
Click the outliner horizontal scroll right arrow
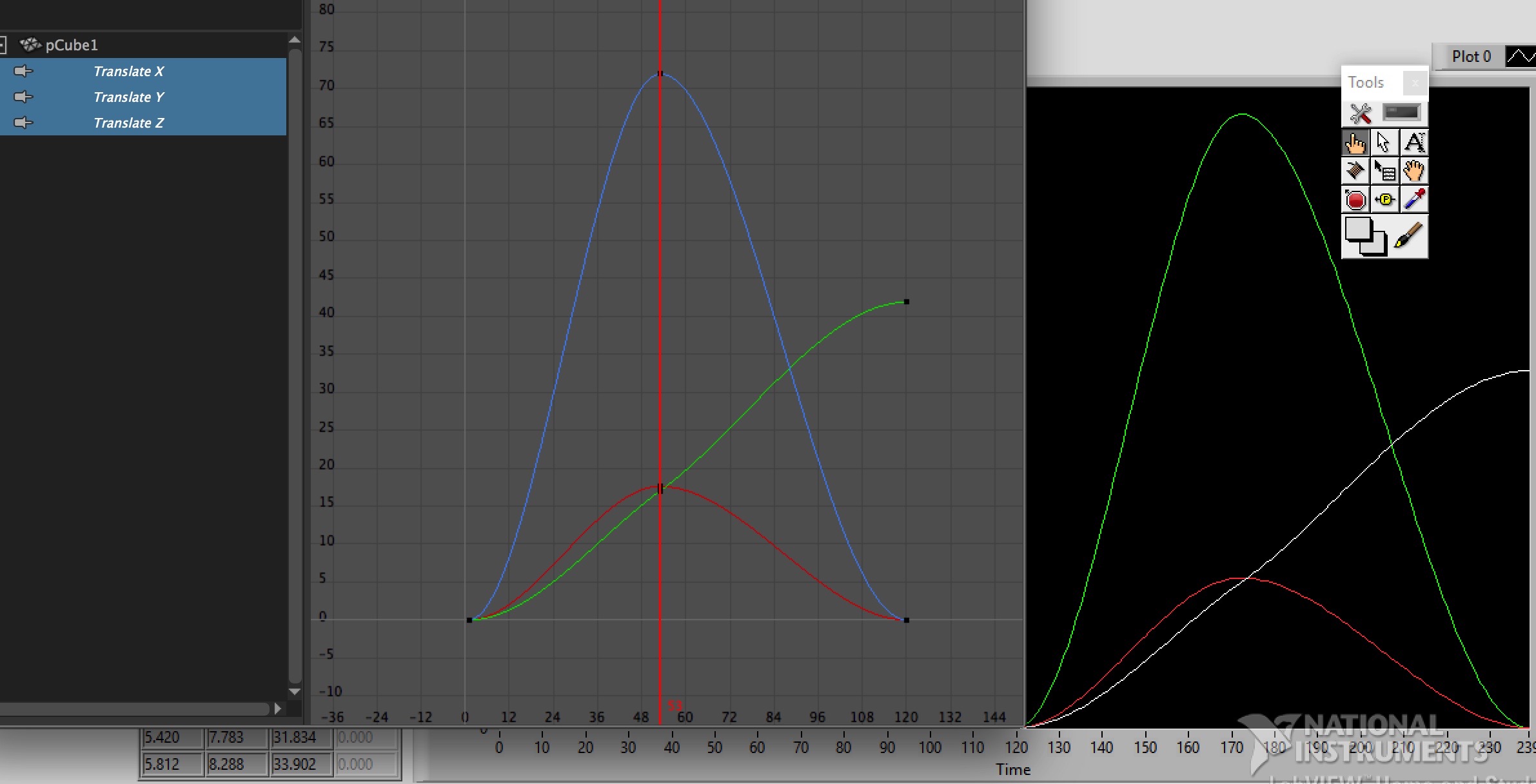coord(278,709)
